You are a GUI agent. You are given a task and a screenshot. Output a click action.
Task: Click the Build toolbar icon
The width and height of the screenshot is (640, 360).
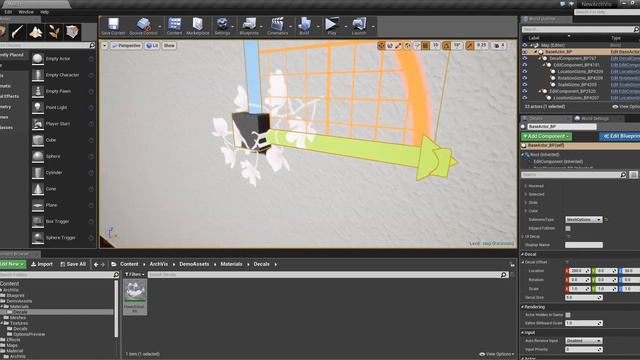tap(304, 26)
